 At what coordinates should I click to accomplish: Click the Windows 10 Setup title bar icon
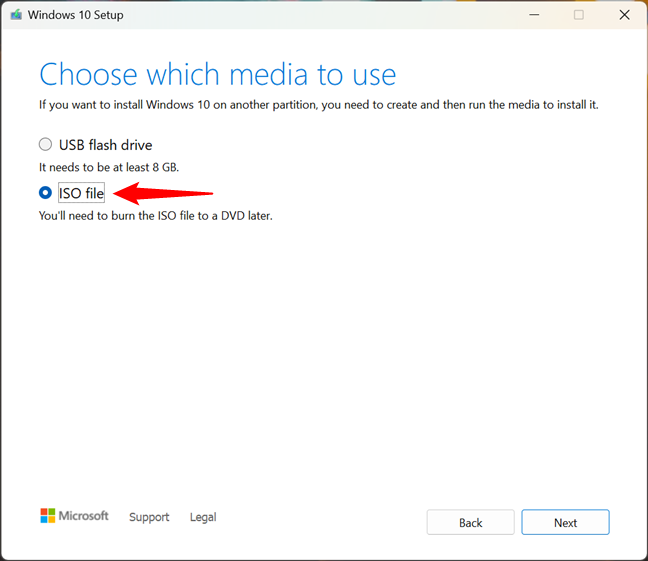(x=16, y=15)
